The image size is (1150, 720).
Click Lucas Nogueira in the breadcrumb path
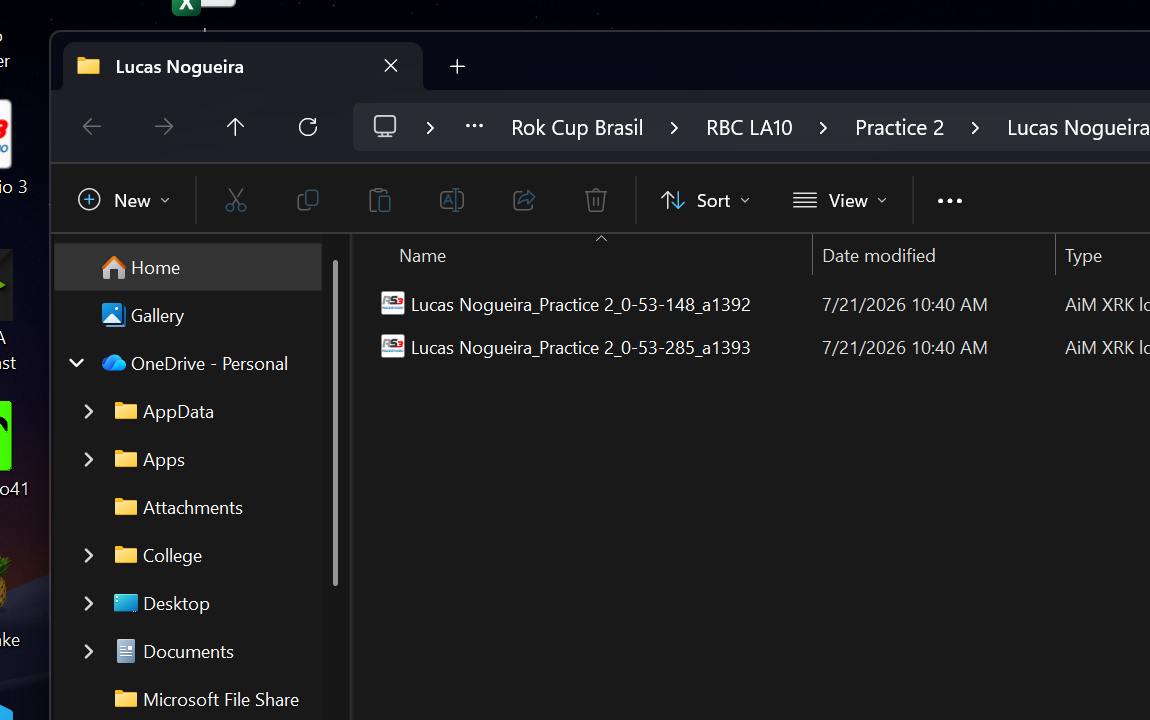(1077, 128)
